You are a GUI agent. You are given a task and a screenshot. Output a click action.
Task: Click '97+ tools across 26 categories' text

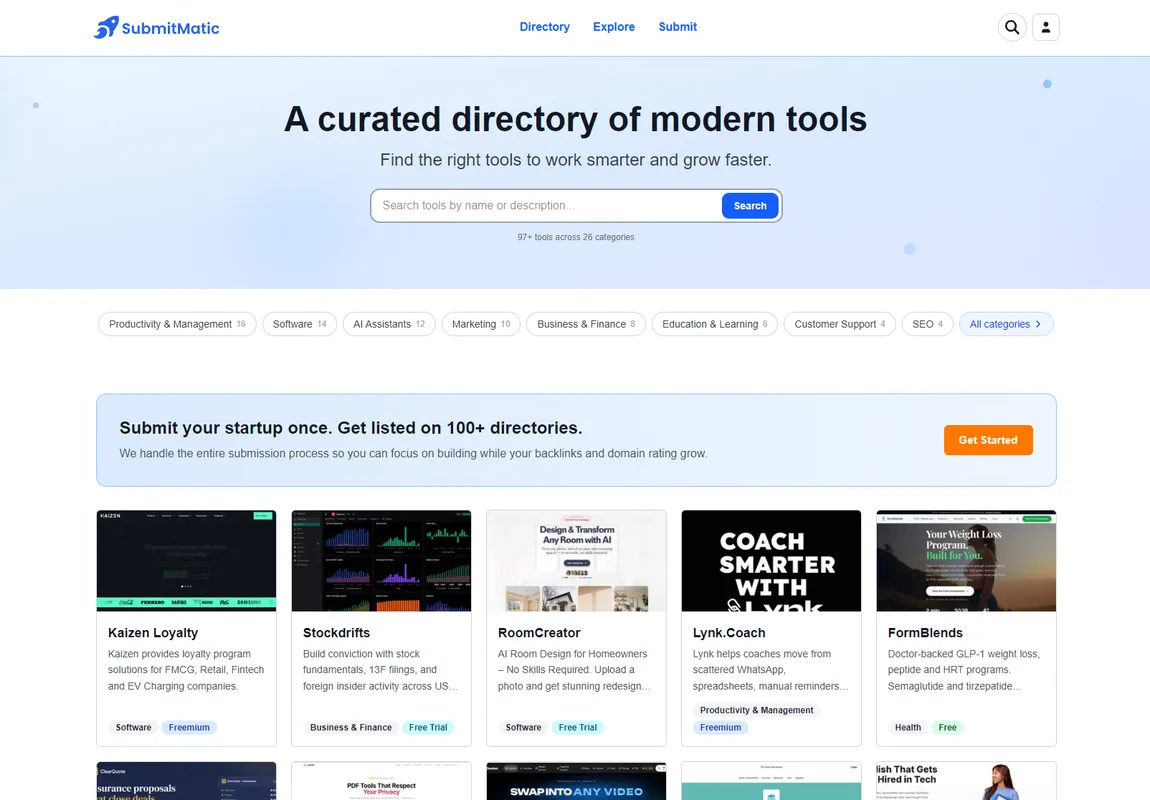pyautogui.click(x=576, y=237)
